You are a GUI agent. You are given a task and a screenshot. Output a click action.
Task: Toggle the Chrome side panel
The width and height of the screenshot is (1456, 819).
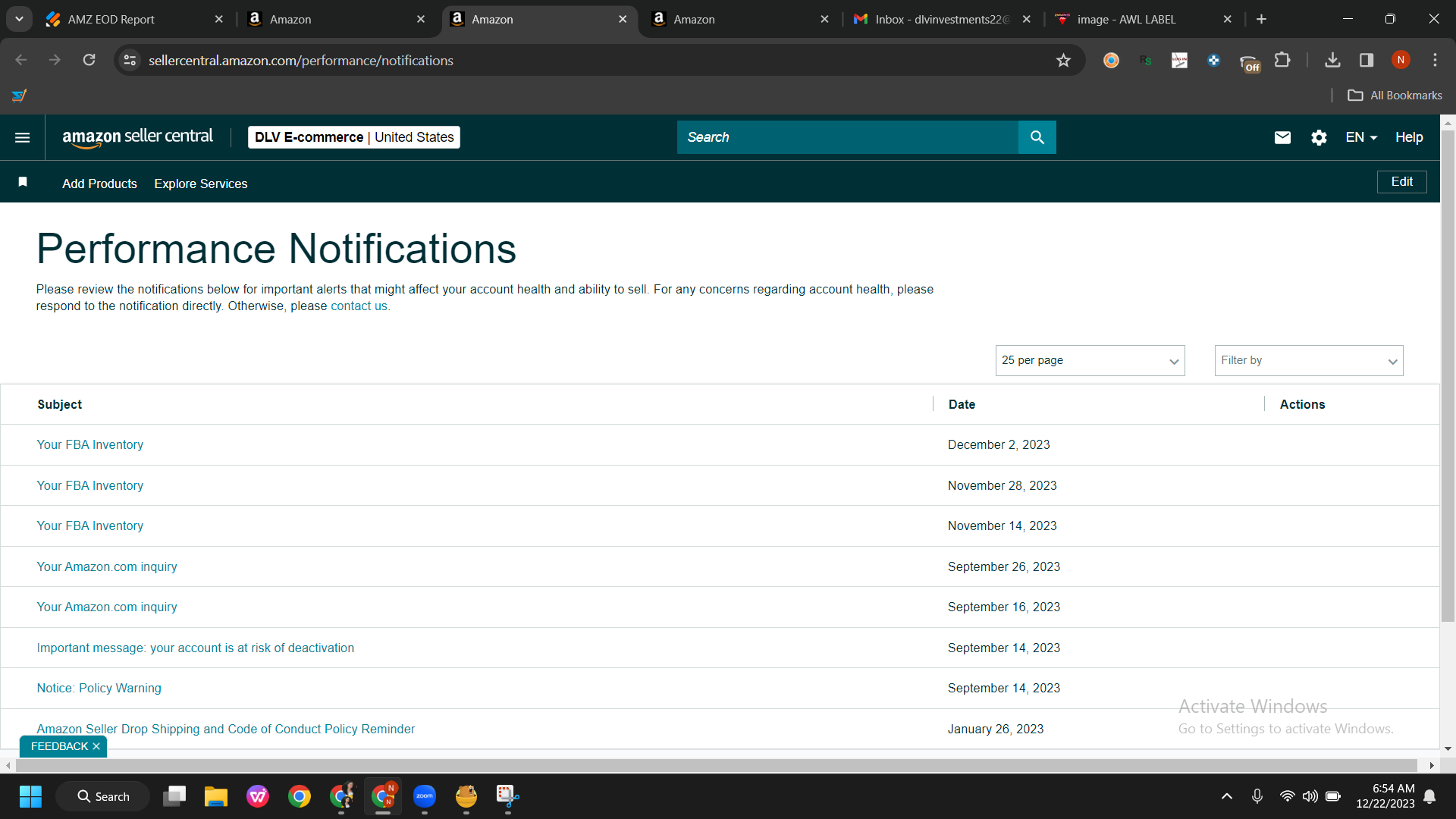(x=1367, y=60)
